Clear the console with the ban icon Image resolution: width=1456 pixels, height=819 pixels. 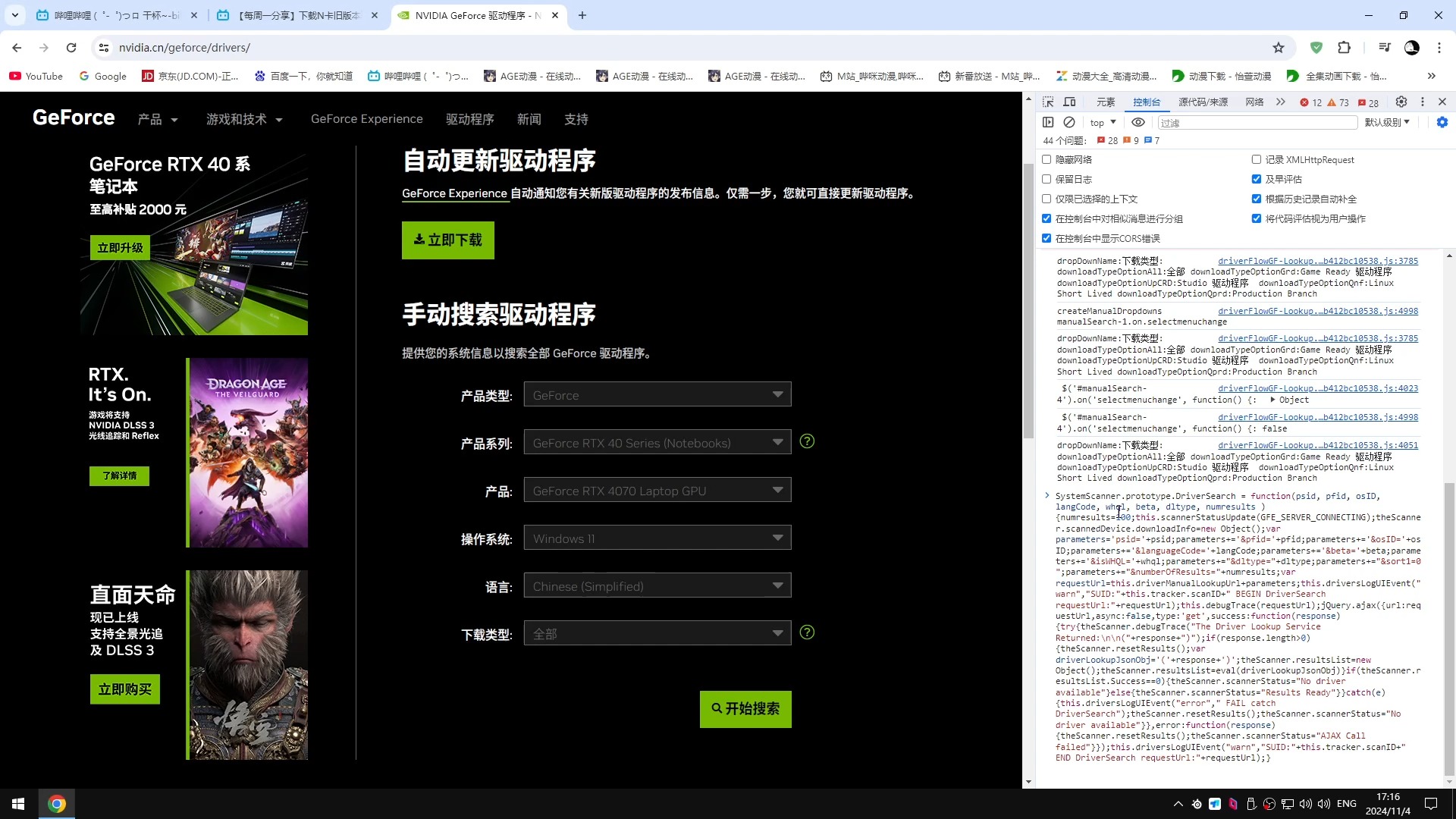[1069, 122]
